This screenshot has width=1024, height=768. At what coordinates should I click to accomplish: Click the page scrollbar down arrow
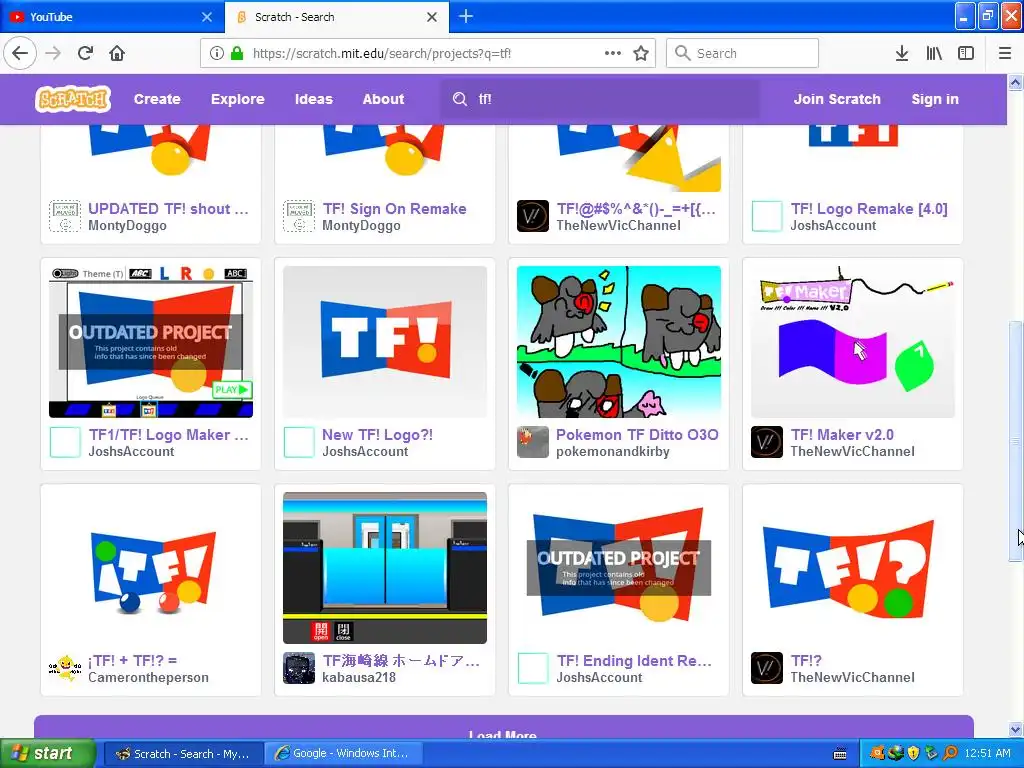(x=1015, y=729)
